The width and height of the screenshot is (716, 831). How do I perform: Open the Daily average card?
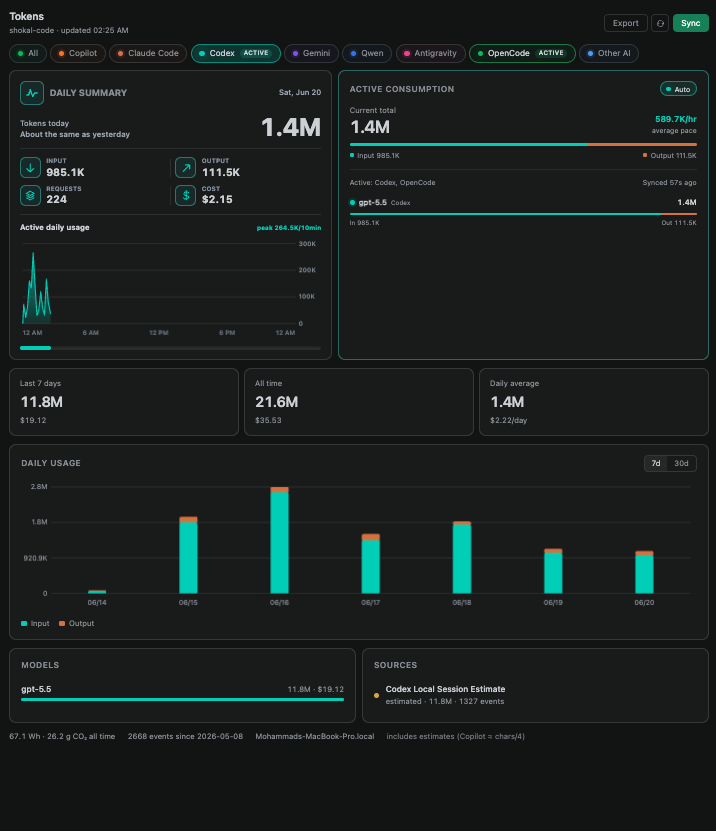pos(594,402)
